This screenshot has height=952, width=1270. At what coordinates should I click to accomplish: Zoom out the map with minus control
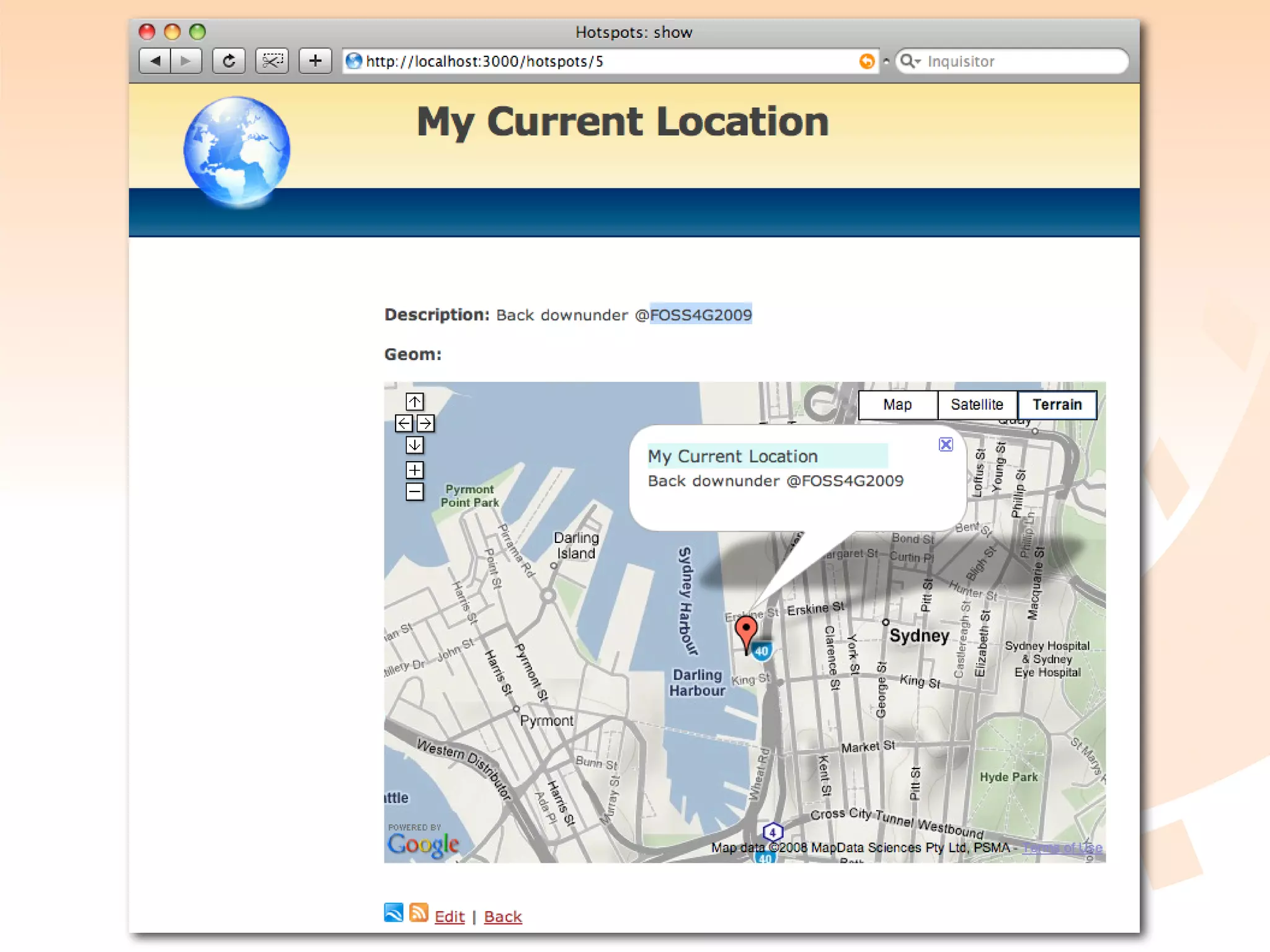click(x=414, y=491)
